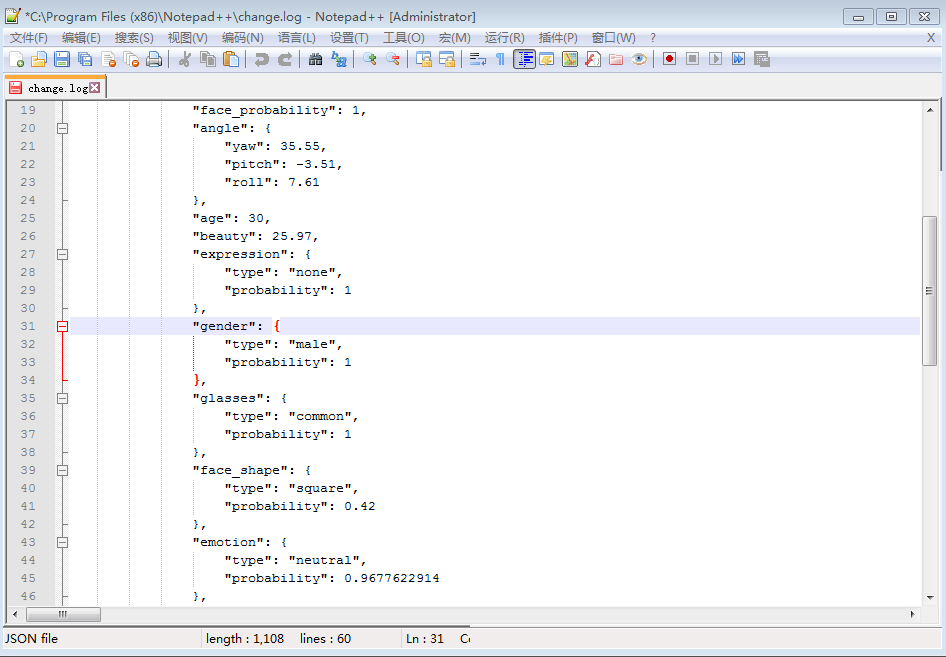Stop macro recording with the stop icon
Image resolution: width=946 pixels, height=657 pixels.
click(693, 59)
